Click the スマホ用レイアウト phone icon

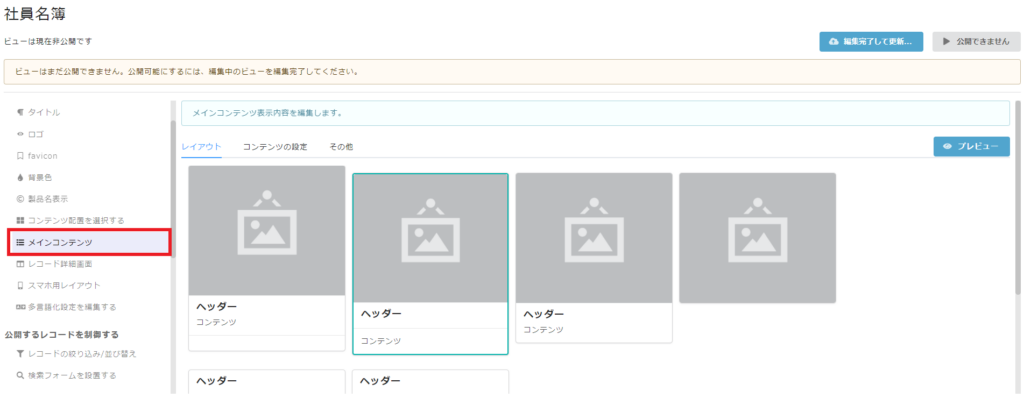(20, 286)
